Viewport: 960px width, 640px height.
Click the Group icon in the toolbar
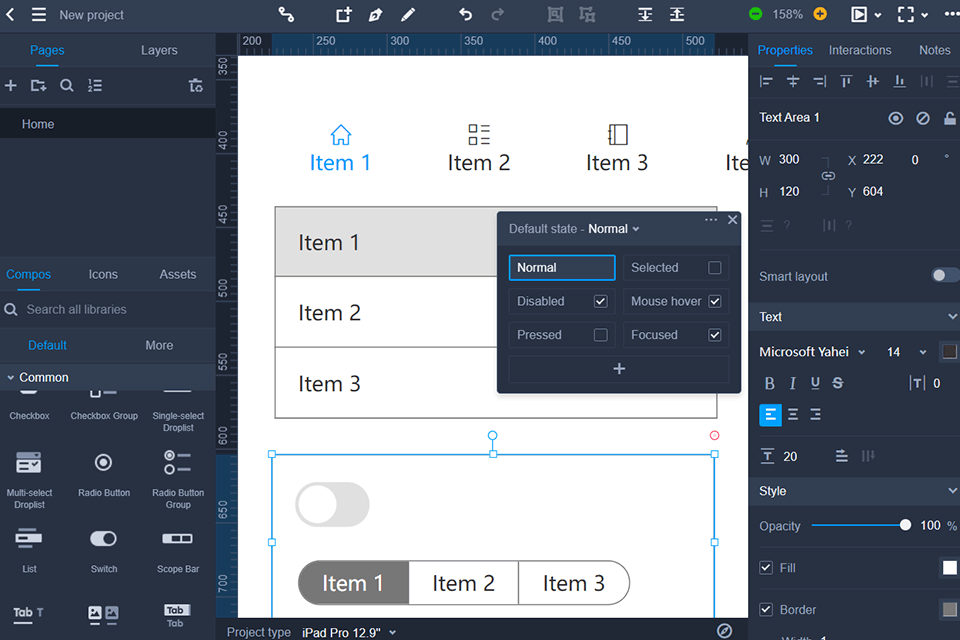click(555, 14)
